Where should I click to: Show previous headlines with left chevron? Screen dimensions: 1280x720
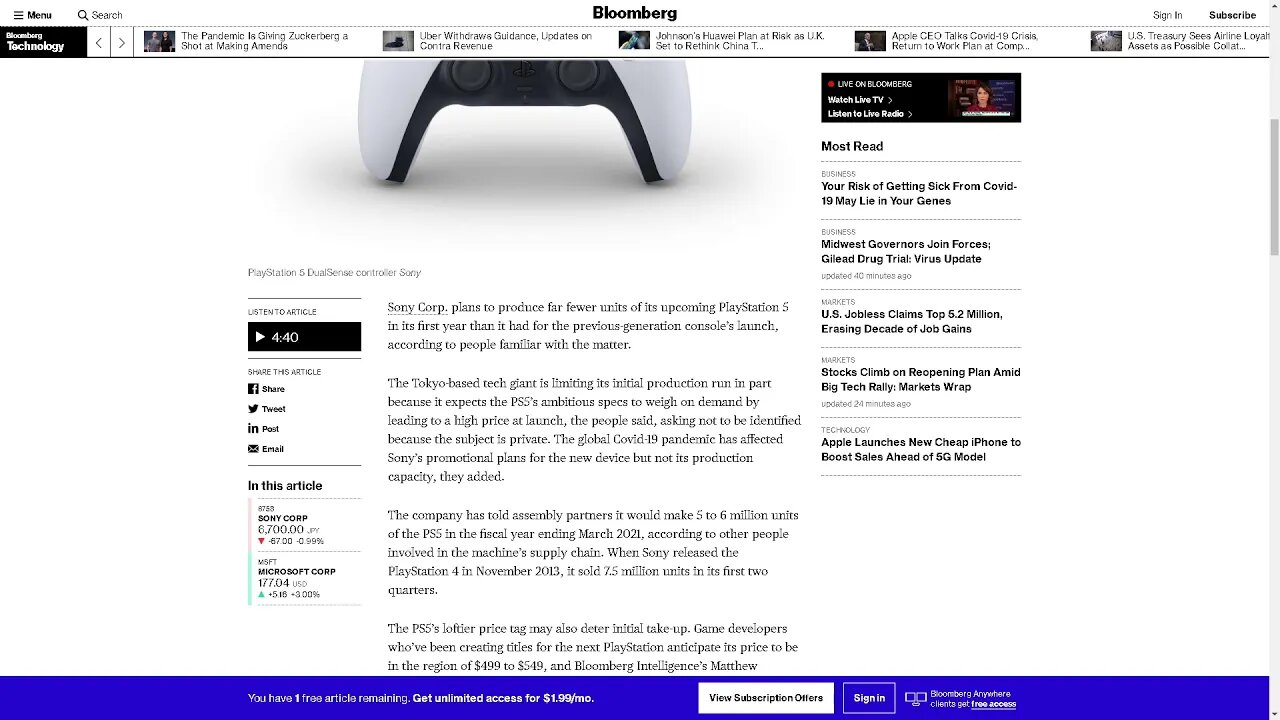[99, 42]
